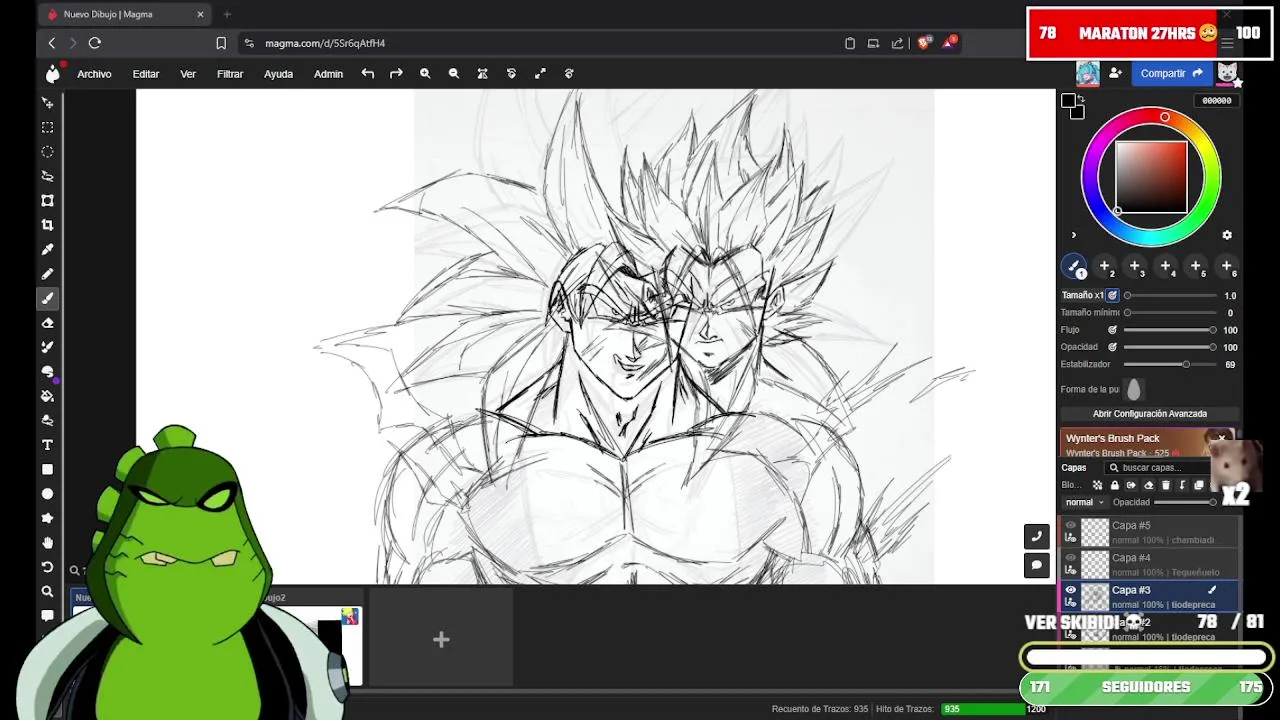Open the Magma logo home menu
Viewport: 1280px width, 720px height.
[x=53, y=73]
